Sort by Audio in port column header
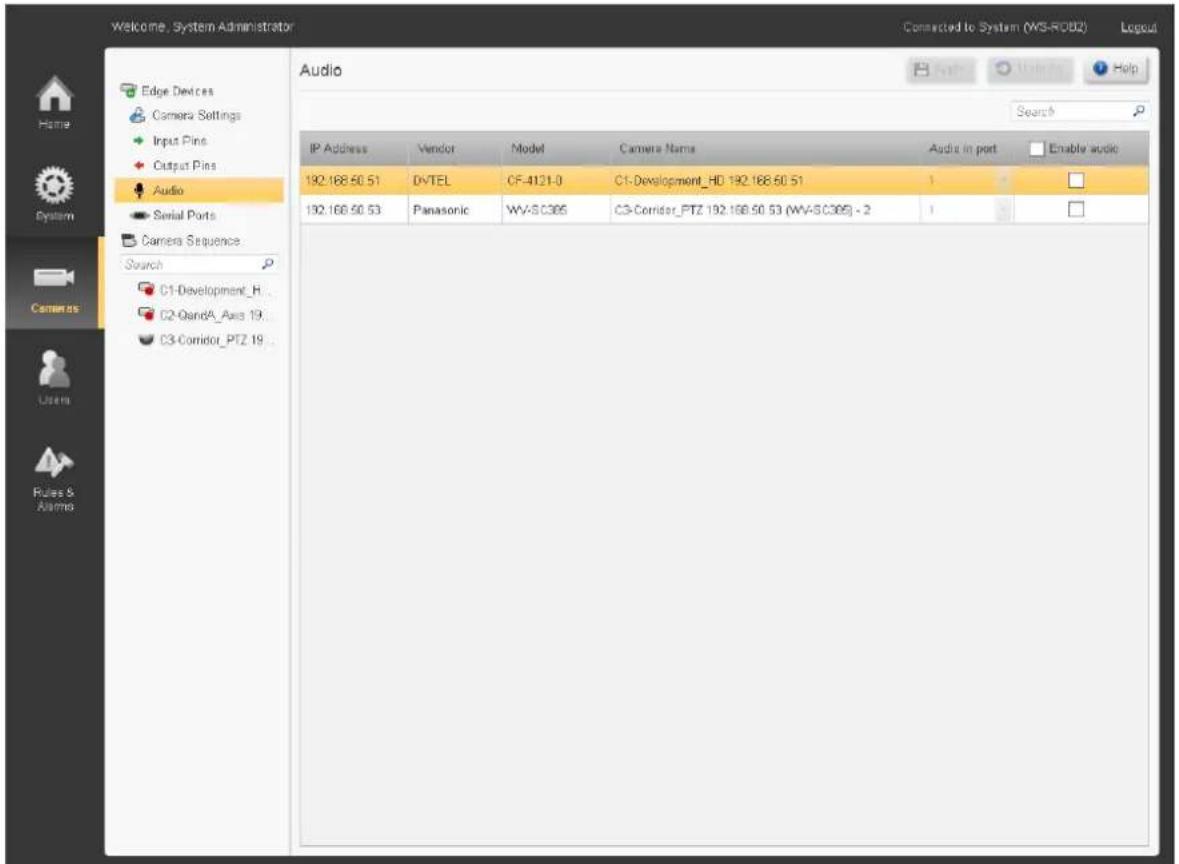 pos(963,149)
